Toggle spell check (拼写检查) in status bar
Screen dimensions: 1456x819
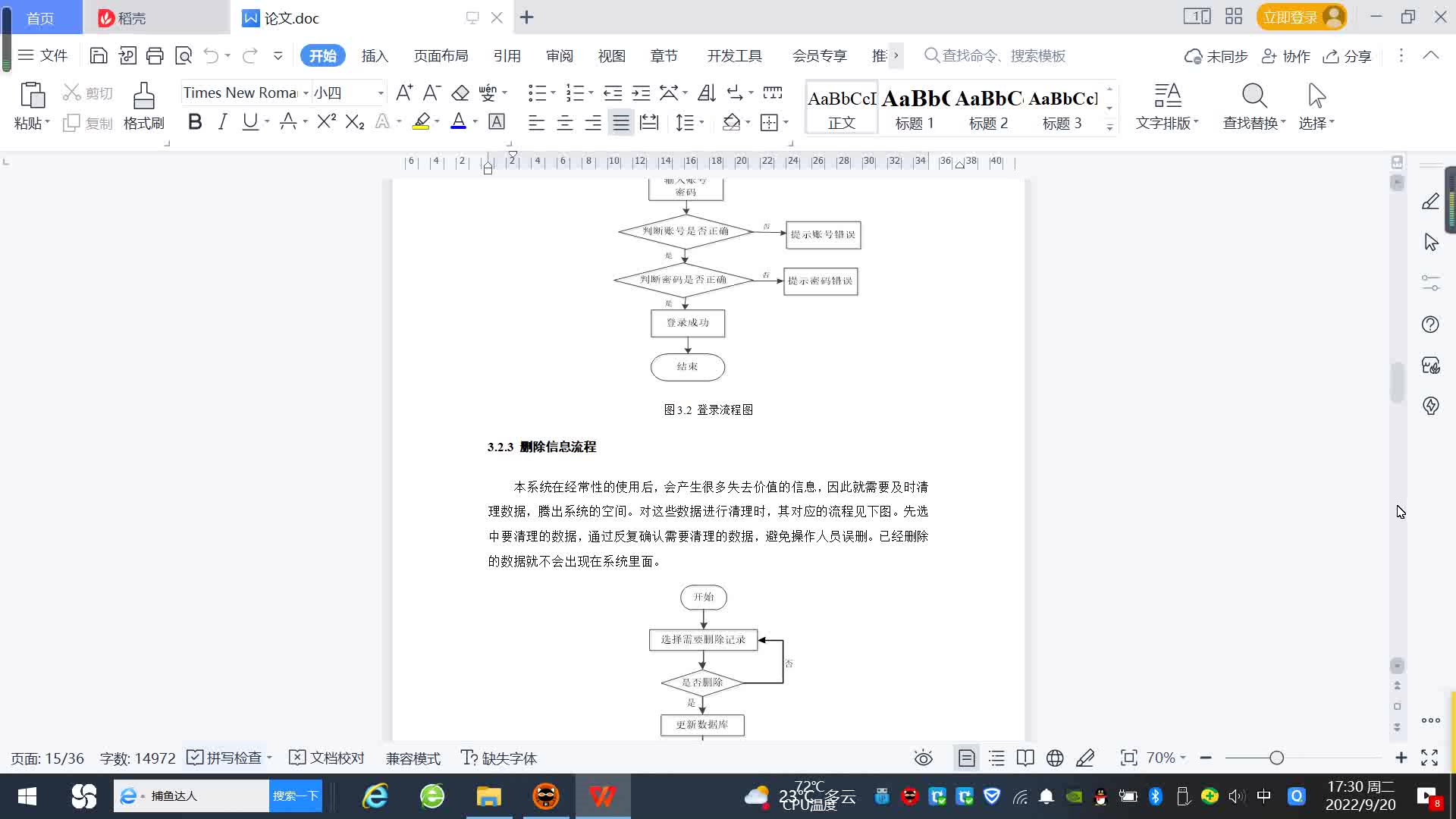pyautogui.click(x=225, y=758)
